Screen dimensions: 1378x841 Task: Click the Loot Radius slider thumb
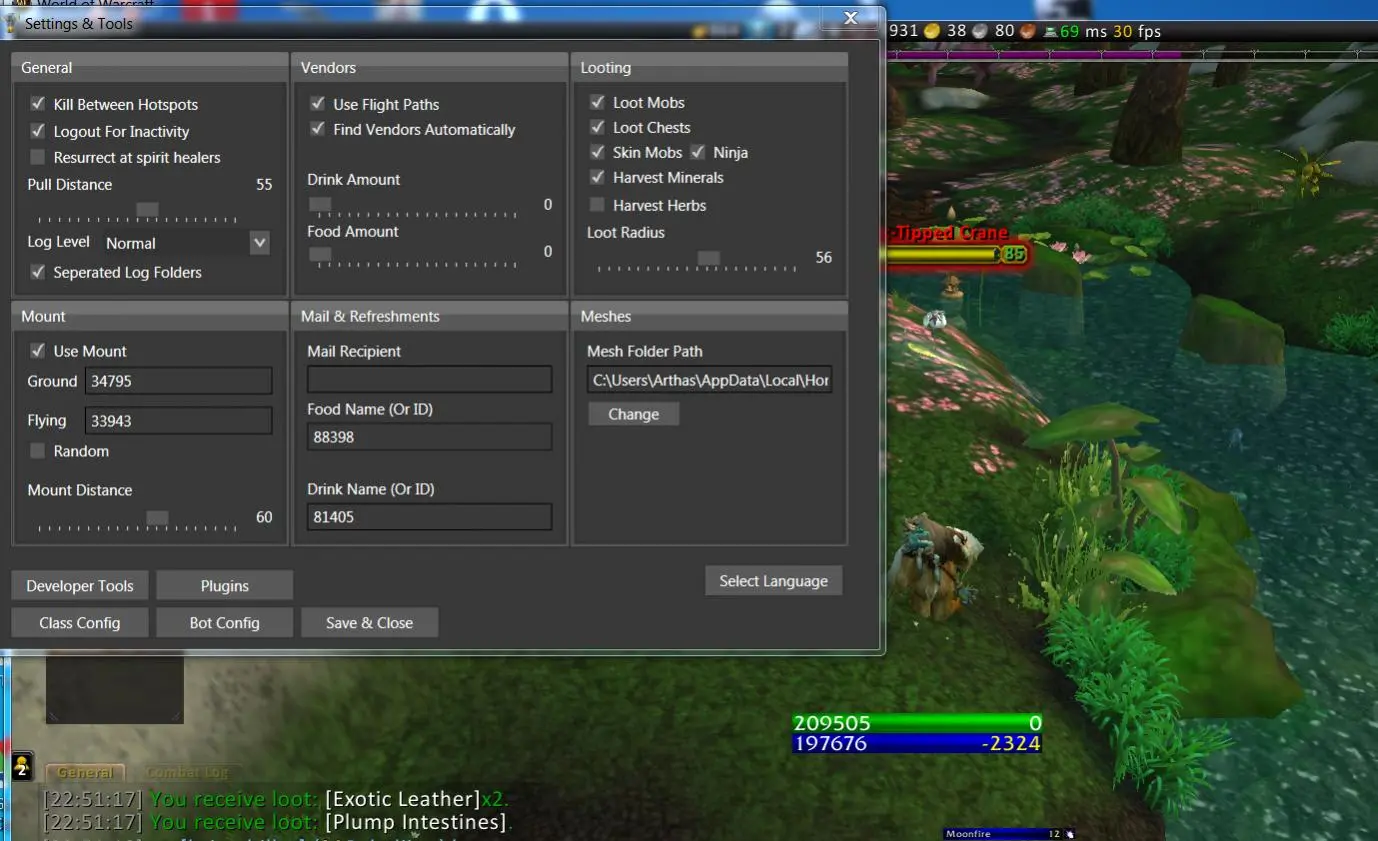click(x=708, y=258)
